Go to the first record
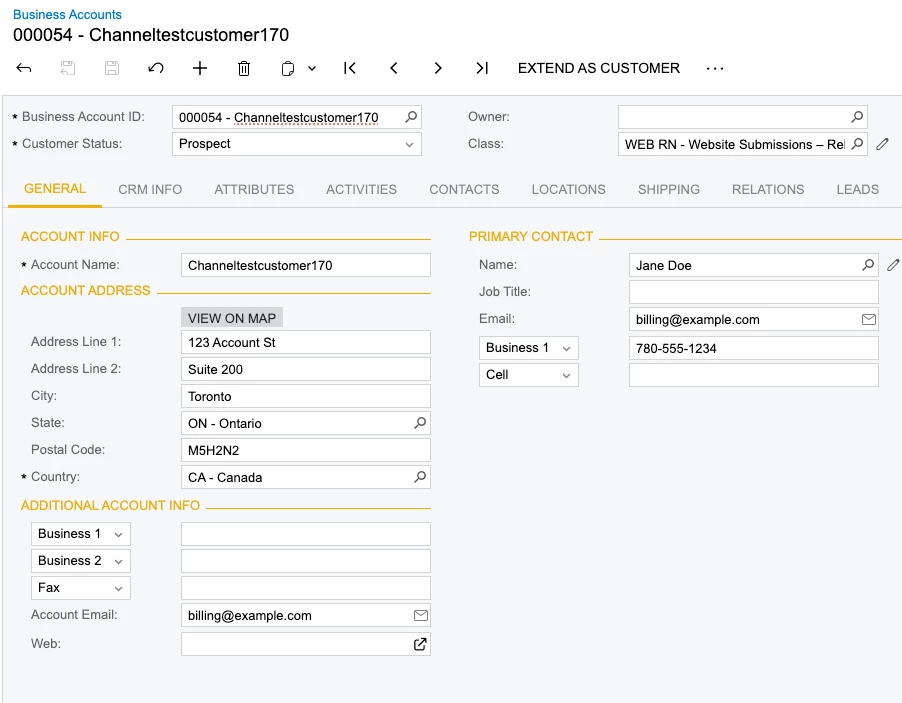Viewport: 902px width, 703px height. click(350, 68)
